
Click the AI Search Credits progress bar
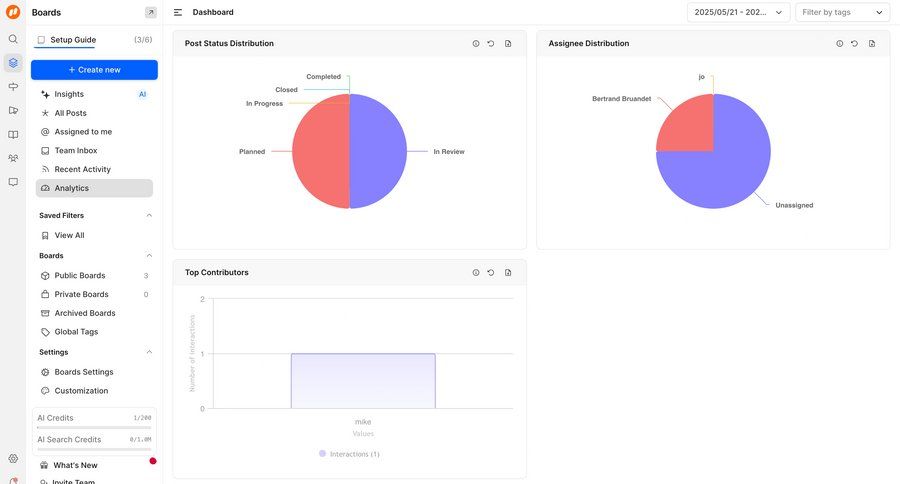(94, 449)
